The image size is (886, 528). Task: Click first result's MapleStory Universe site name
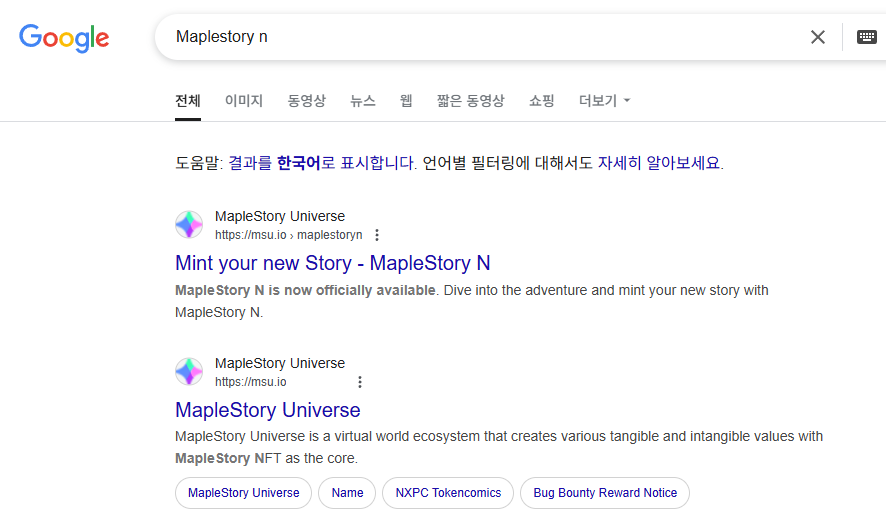pyautogui.click(x=280, y=217)
